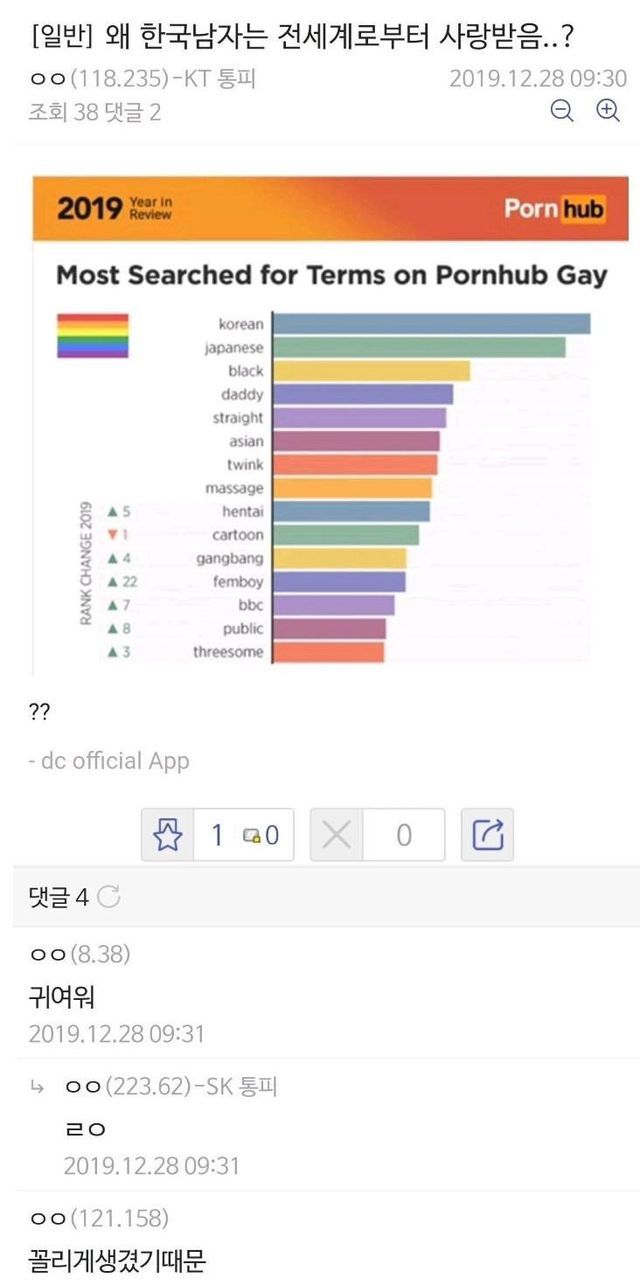This screenshot has width=640, height=1280.
Task: Tap commenter ㅇㅇ(8.38) nickname
Action: tap(80, 954)
